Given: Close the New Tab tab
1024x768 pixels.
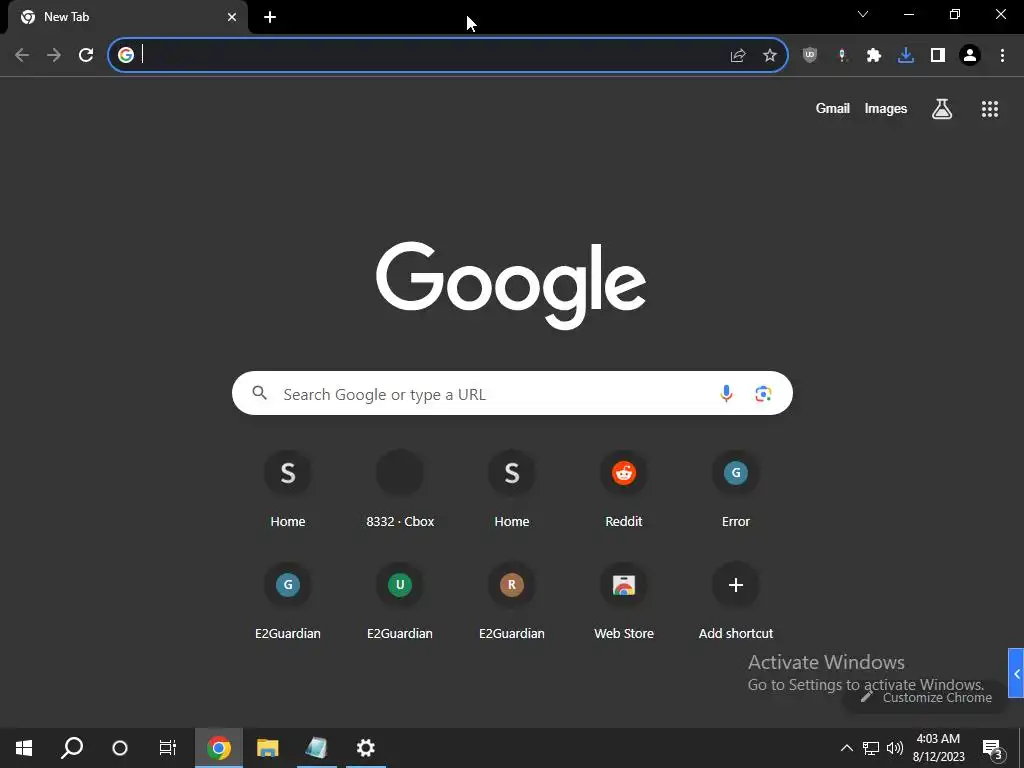Looking at the screenshot, I should [232, 17].
